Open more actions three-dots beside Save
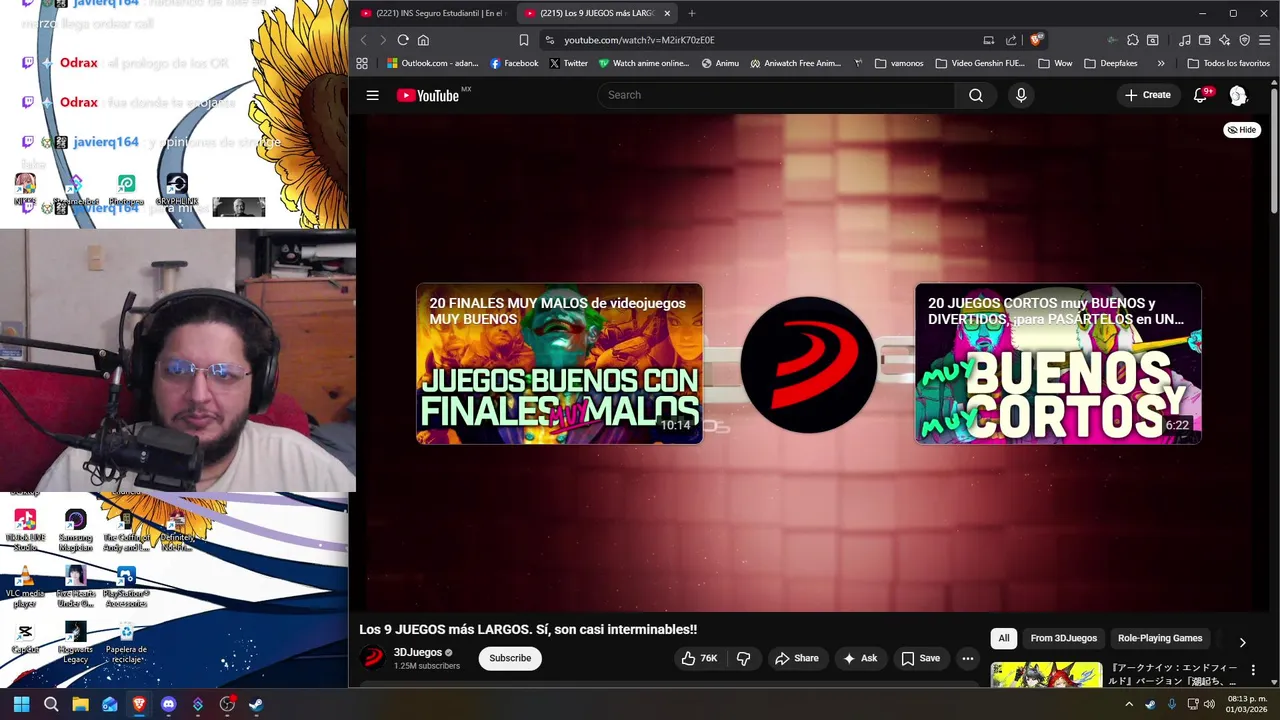1280x720 pixels. click(967, 658)
